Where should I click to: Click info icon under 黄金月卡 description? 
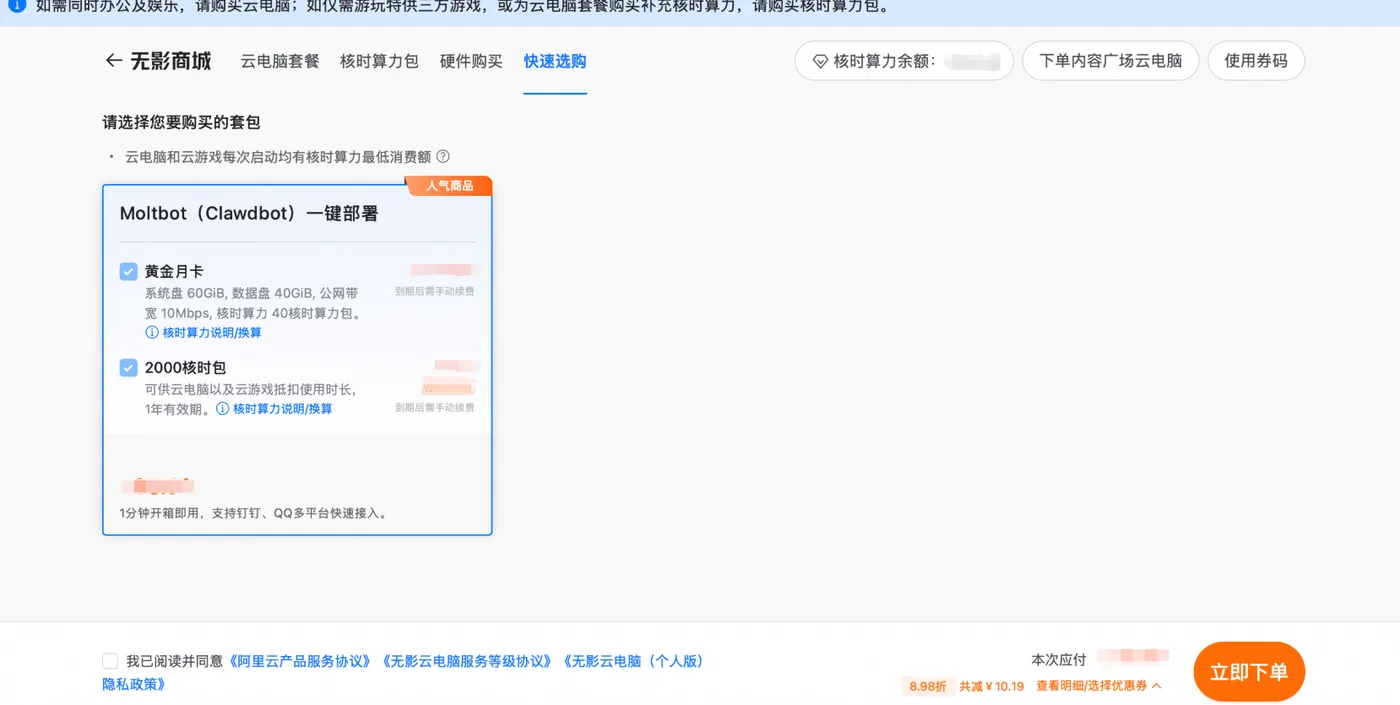pyautogui.click(x=152, y=332)
